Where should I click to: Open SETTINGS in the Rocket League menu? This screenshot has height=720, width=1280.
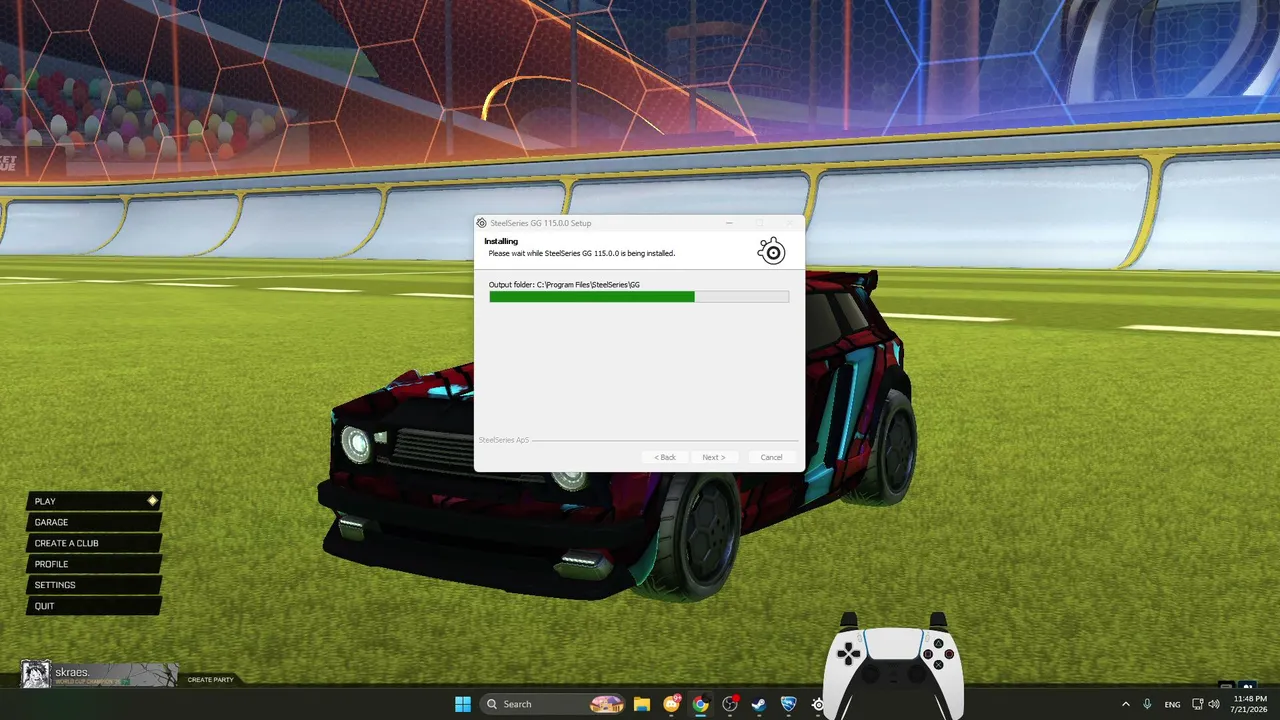tap(94, 585)
